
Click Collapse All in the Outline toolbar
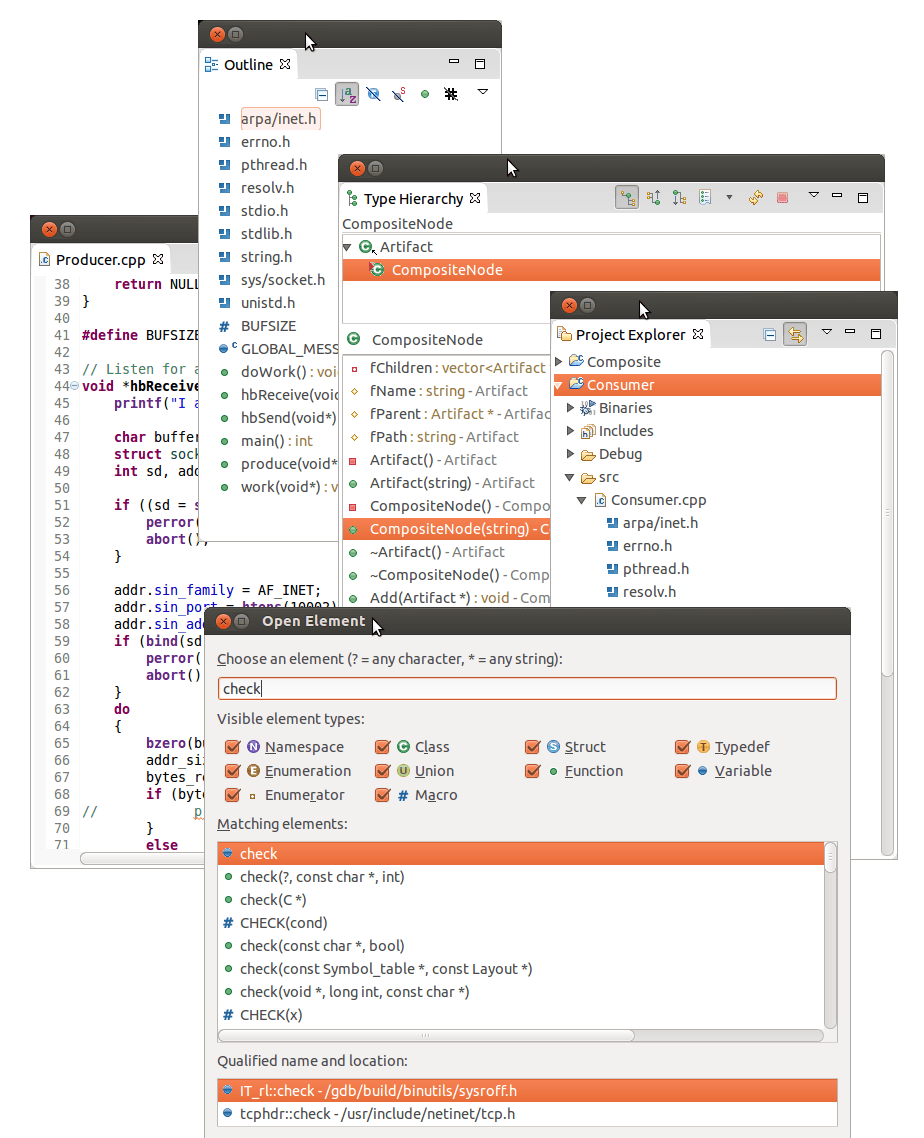click(x=321, y=94)
